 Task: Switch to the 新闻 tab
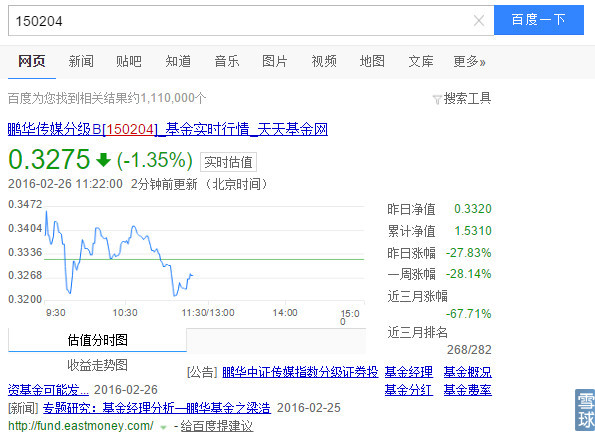point(81,61)
